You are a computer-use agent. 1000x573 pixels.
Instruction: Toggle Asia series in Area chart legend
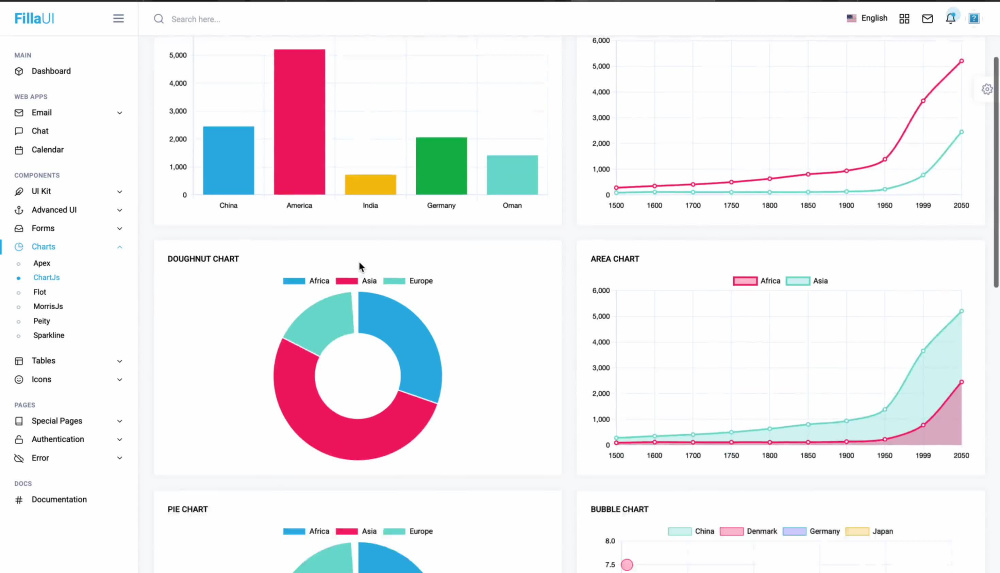click(807, 281)
